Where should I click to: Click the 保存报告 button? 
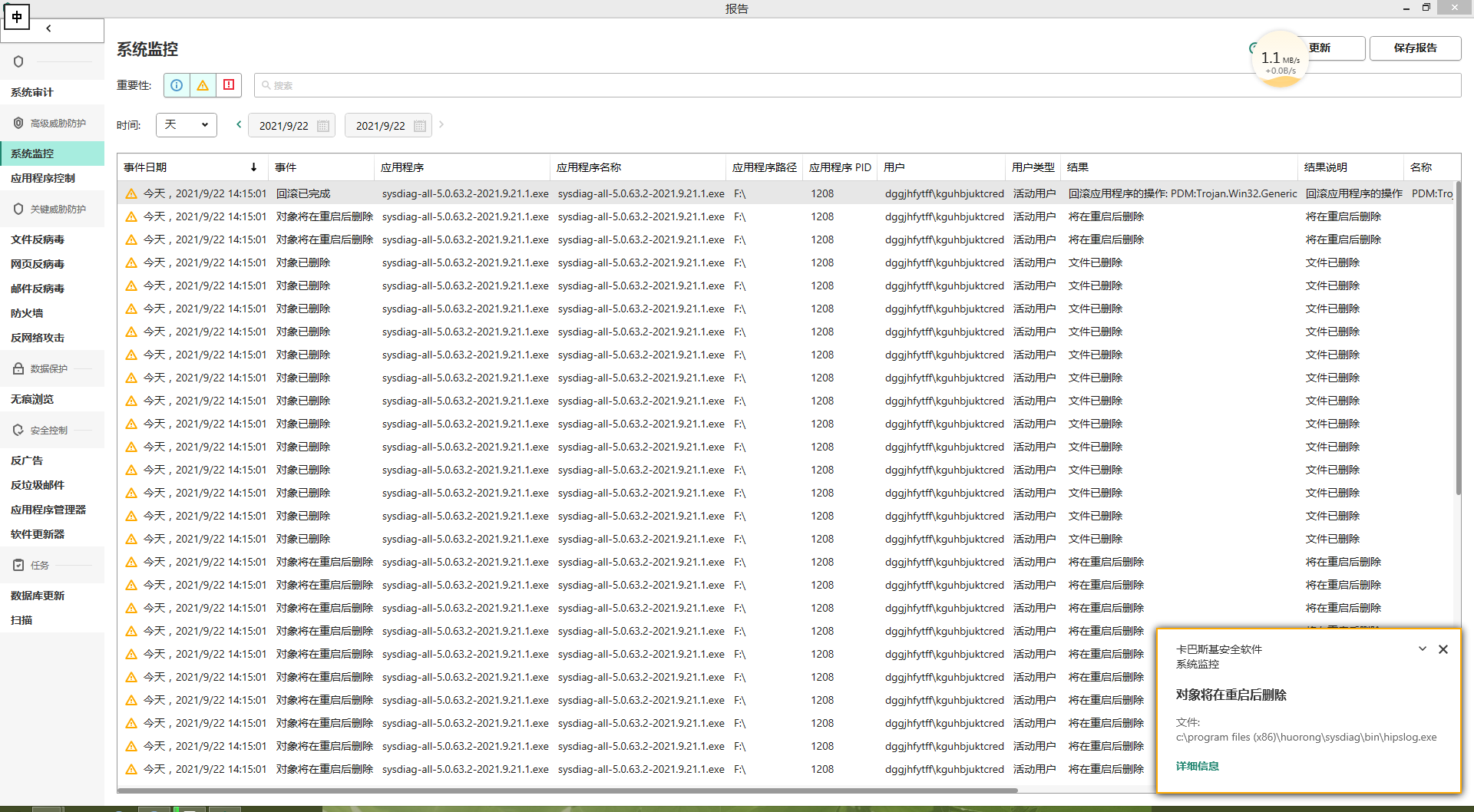(x=1415, y=48)
